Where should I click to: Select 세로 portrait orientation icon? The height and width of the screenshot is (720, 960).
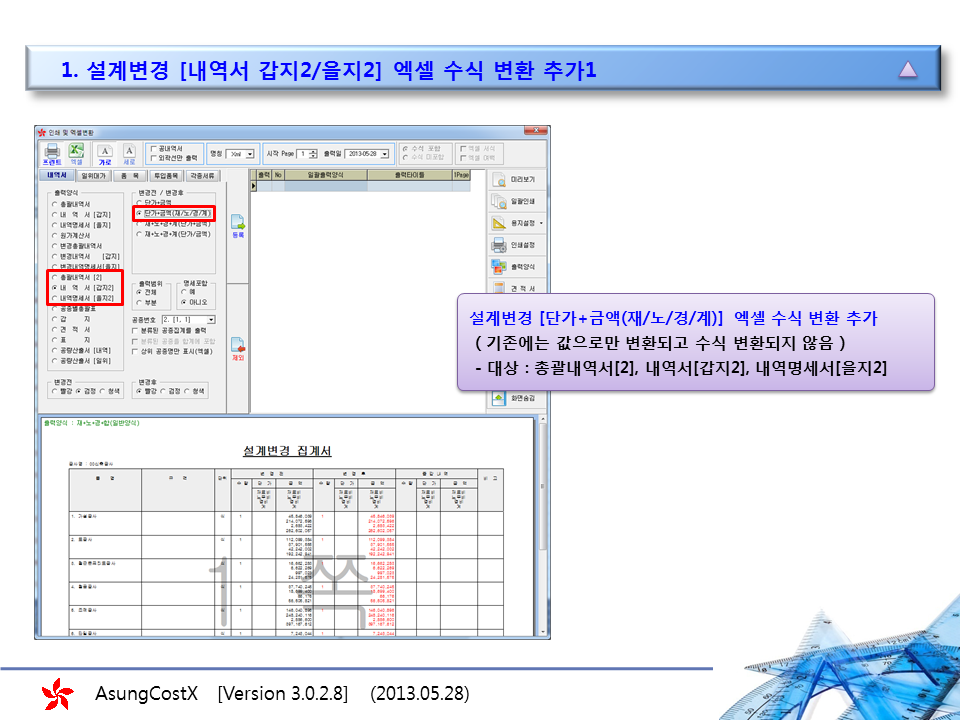[x=129, y=152]
